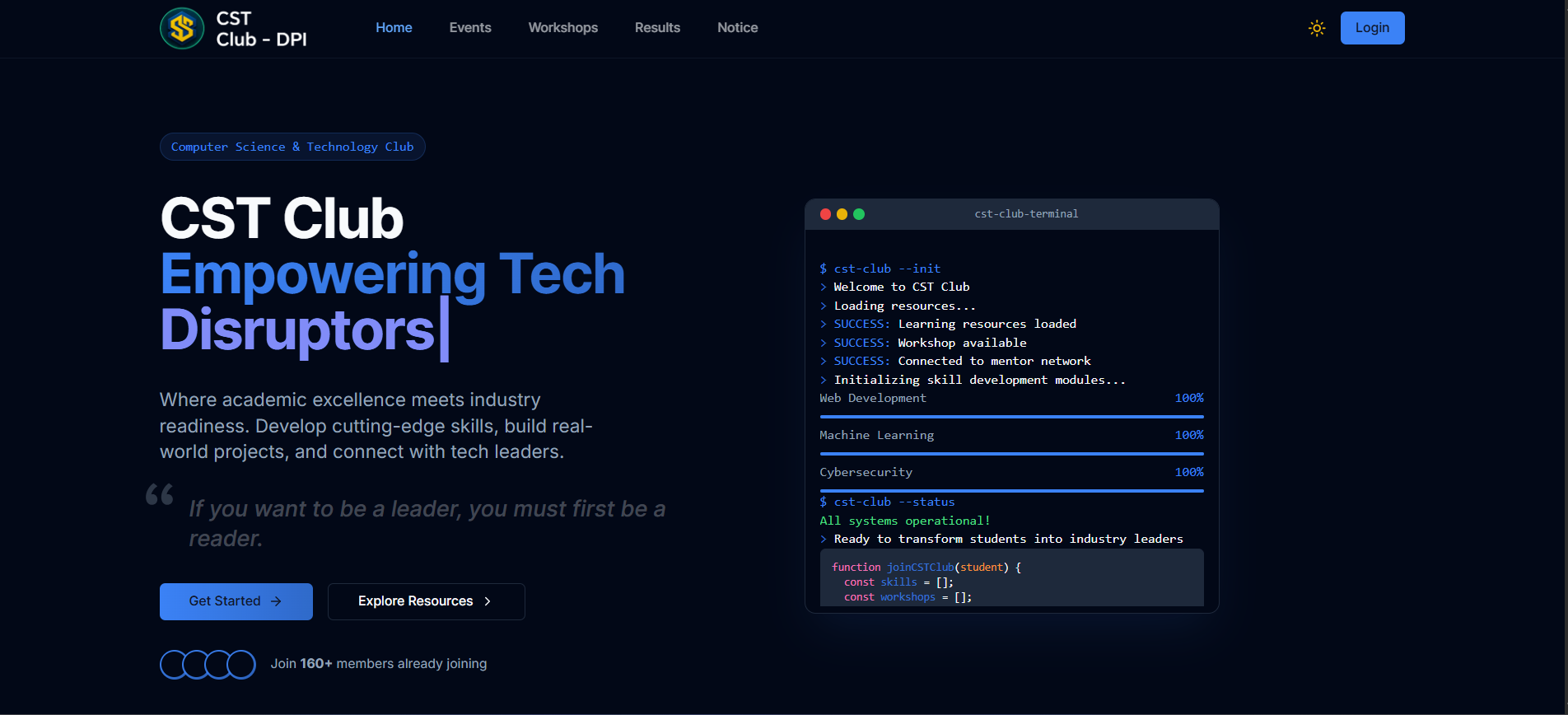Click the Get Started button

(236, 601)
